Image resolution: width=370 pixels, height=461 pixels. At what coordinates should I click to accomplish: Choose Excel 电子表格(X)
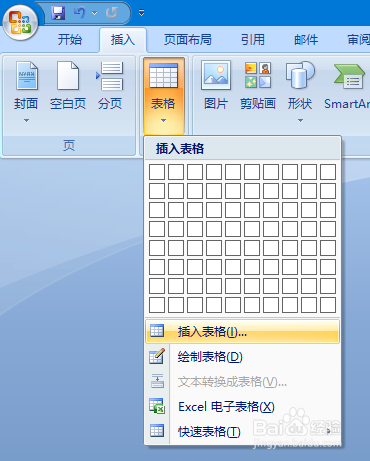[x=242, y=407]
